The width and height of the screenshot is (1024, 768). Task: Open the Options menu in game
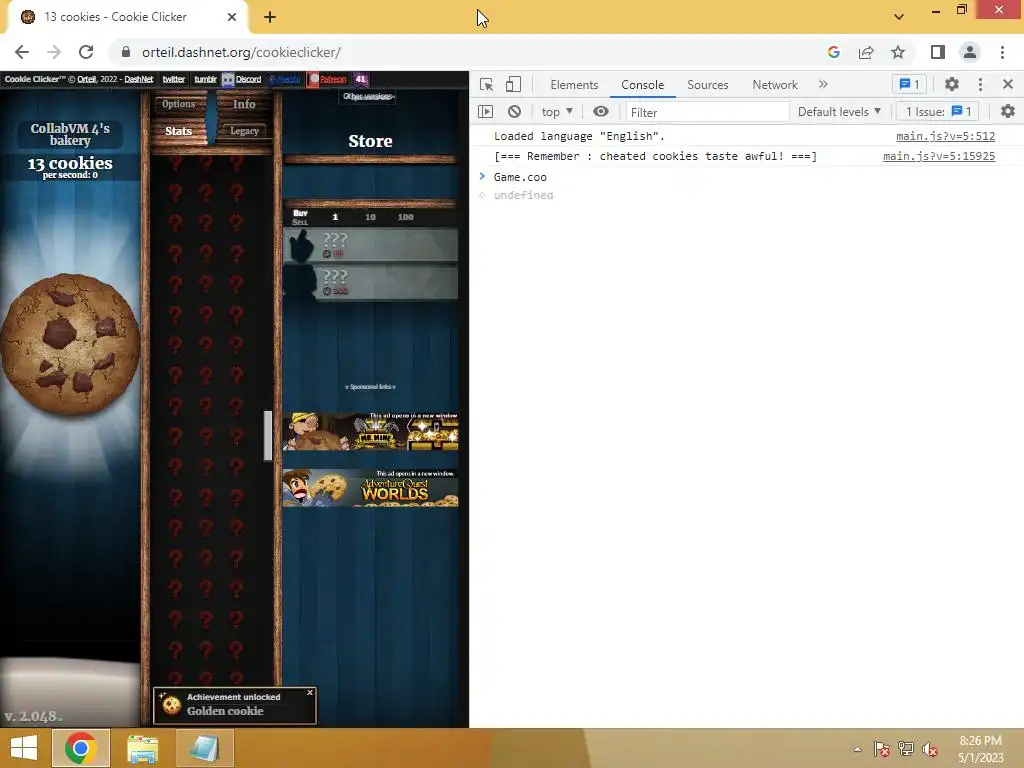(178, 104)
